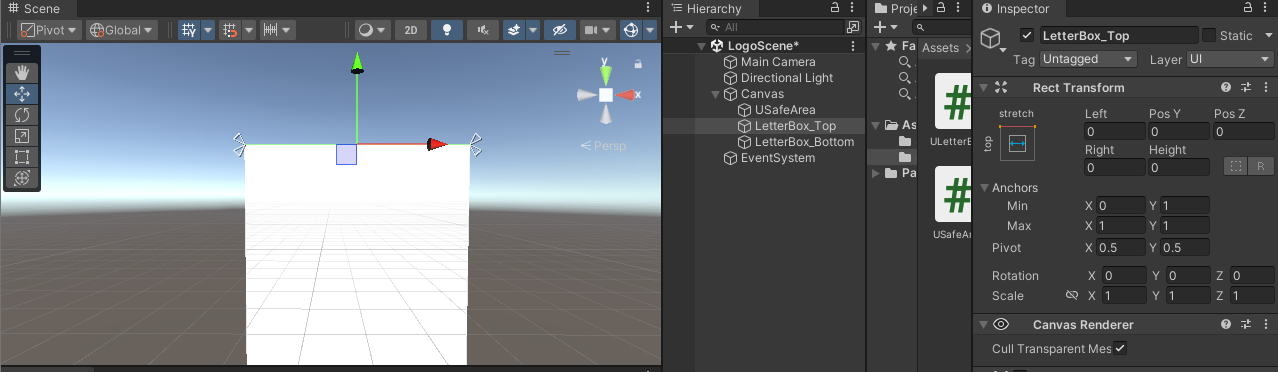The height and width of the screenshot is (372, 1278).
Task: Select Main Camera in Hierarchy
Action: (778, 62)
